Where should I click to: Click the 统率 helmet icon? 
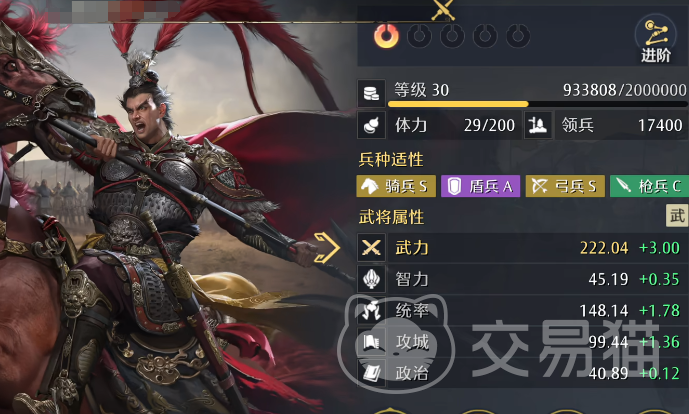pyautogui.click(x=371, y=310)
